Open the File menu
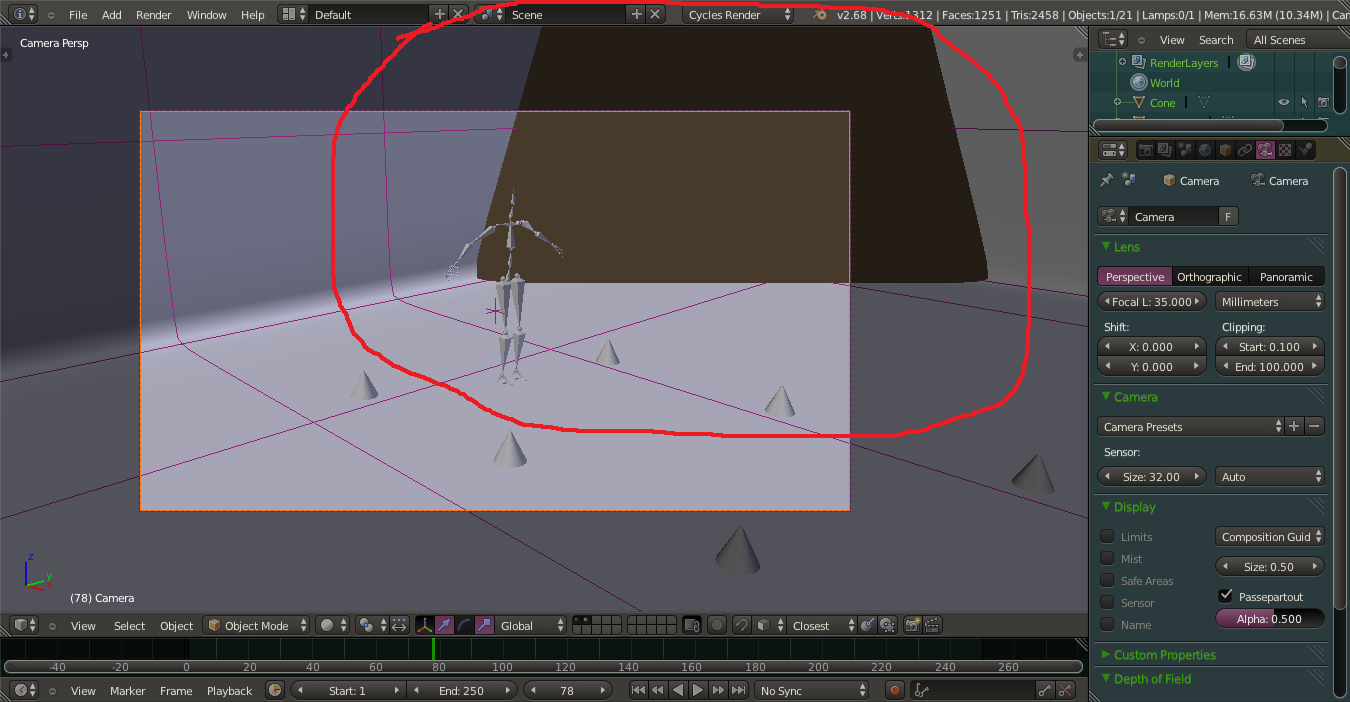The height and width of the screenshot is (702, 1350). coord(78,14)
